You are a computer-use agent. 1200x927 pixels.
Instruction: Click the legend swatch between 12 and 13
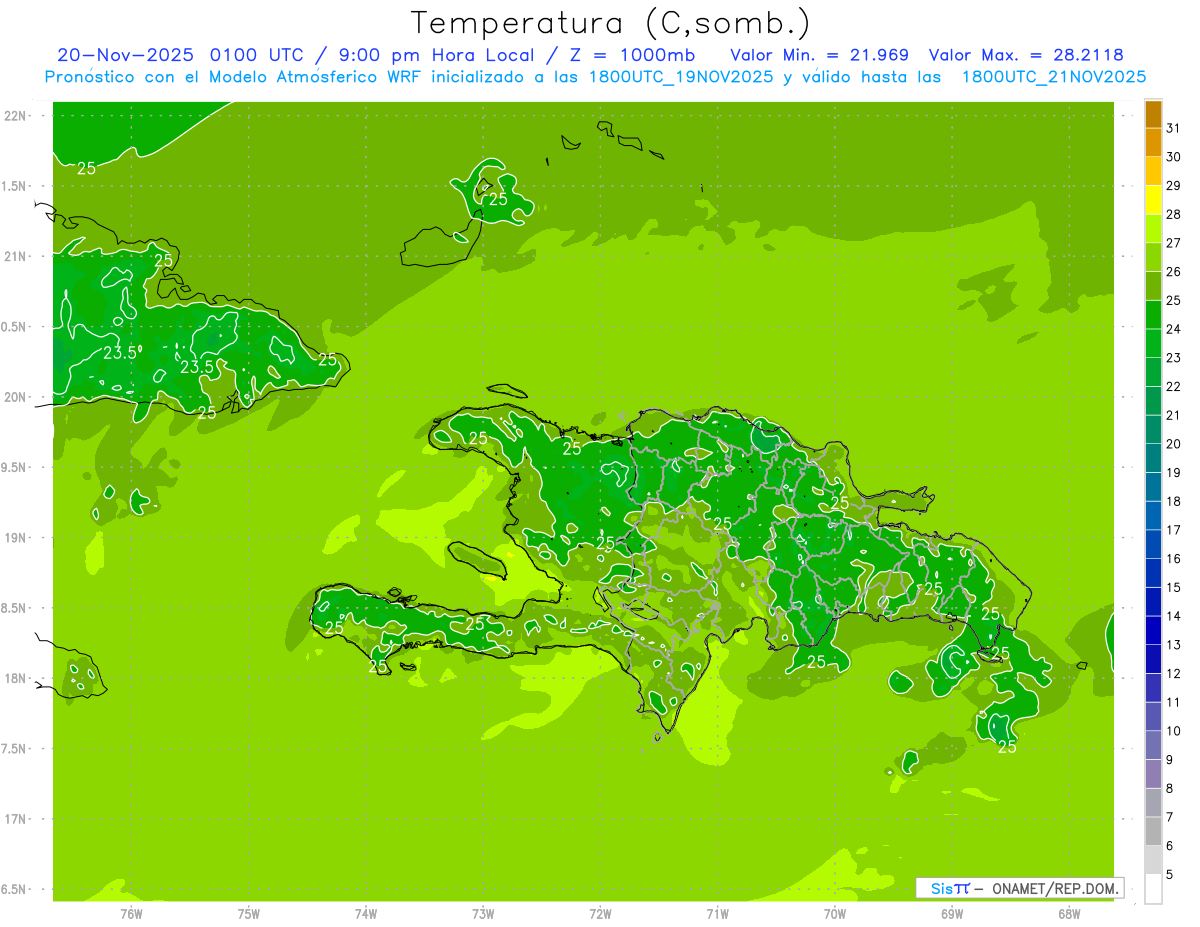1153,659
